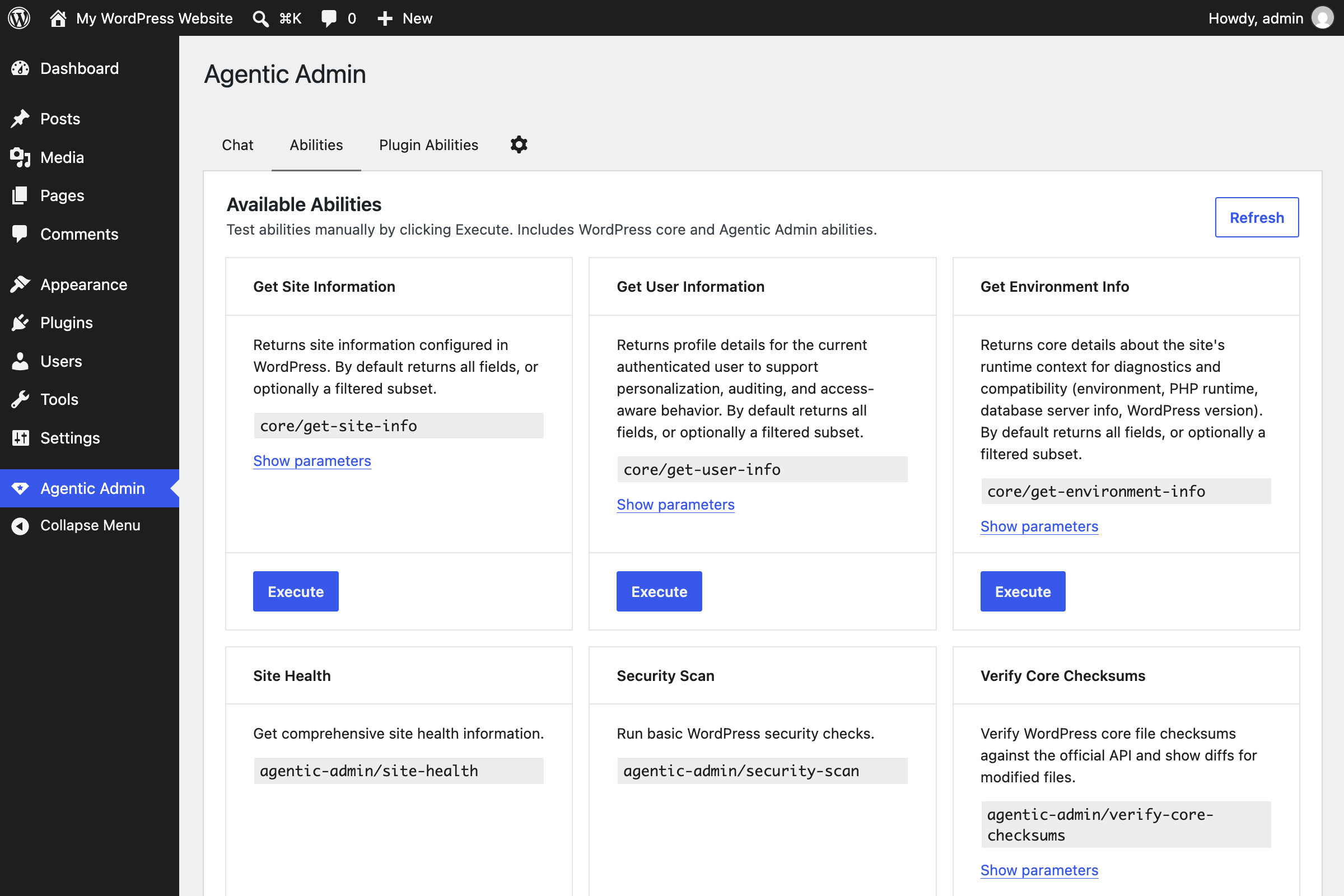Click the New menu item in admin bar
This screenshot has height=896, width=1344.
[x=404, y=18]
